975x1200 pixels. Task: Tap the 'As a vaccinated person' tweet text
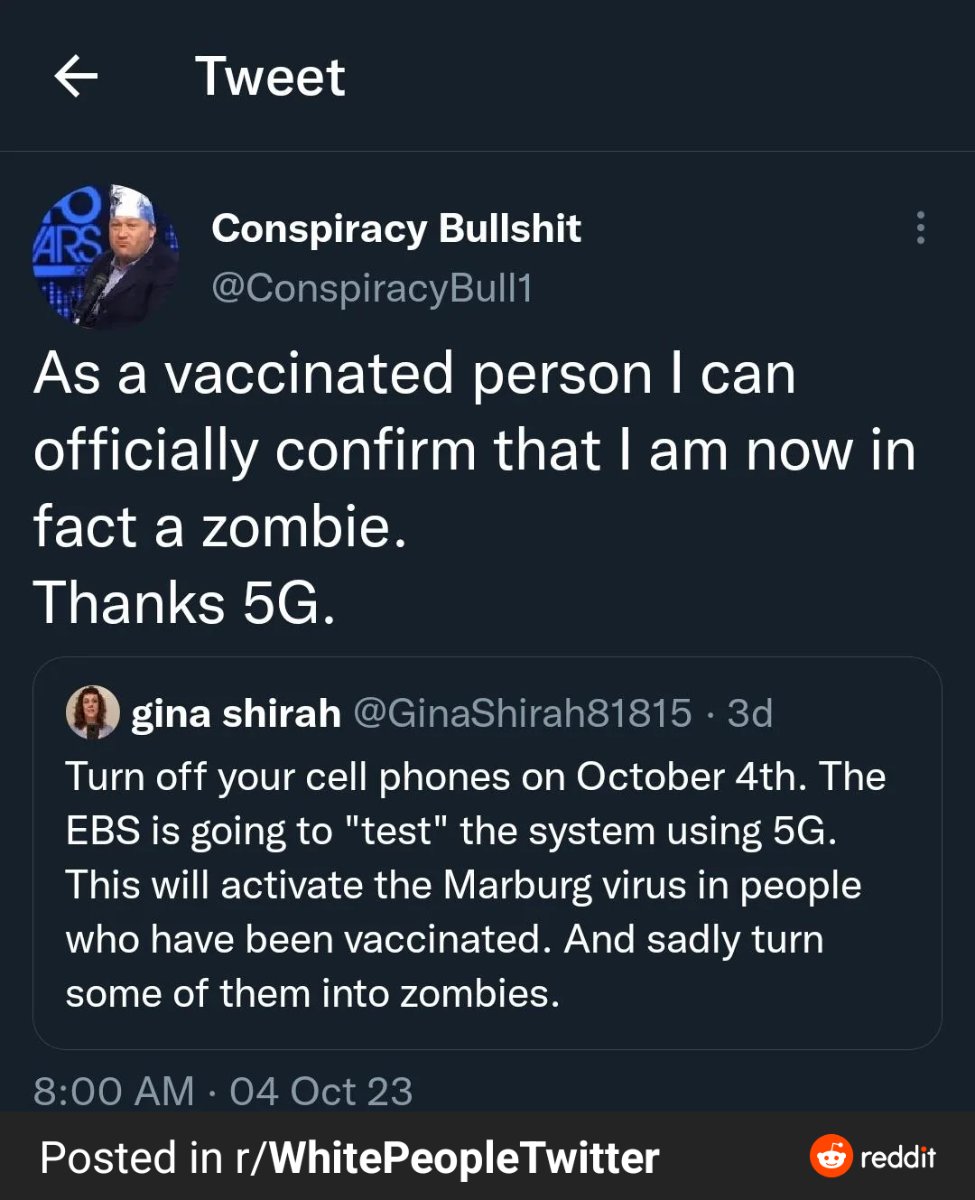pos(414,374)
